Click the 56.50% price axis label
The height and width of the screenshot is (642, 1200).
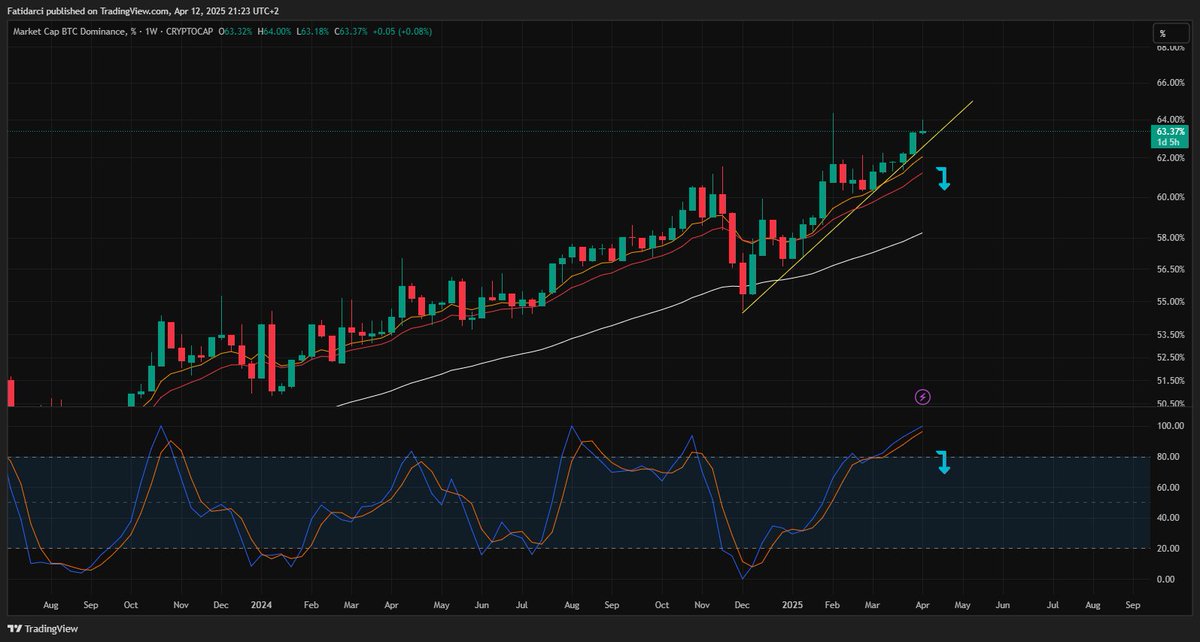[1170, 269]
